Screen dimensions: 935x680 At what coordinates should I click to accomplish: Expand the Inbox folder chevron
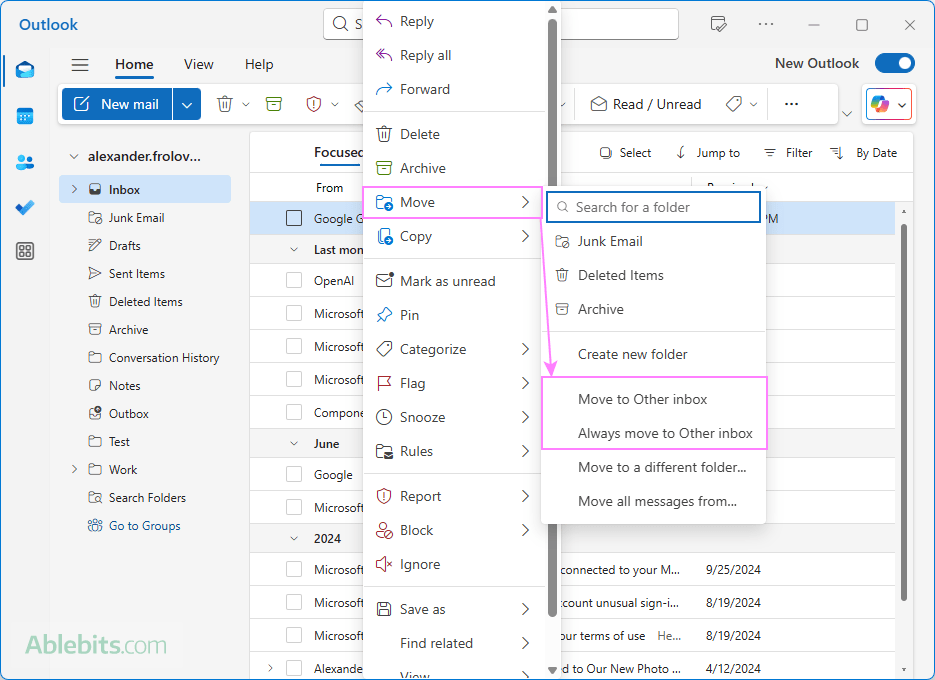click(x=74, y=189)
